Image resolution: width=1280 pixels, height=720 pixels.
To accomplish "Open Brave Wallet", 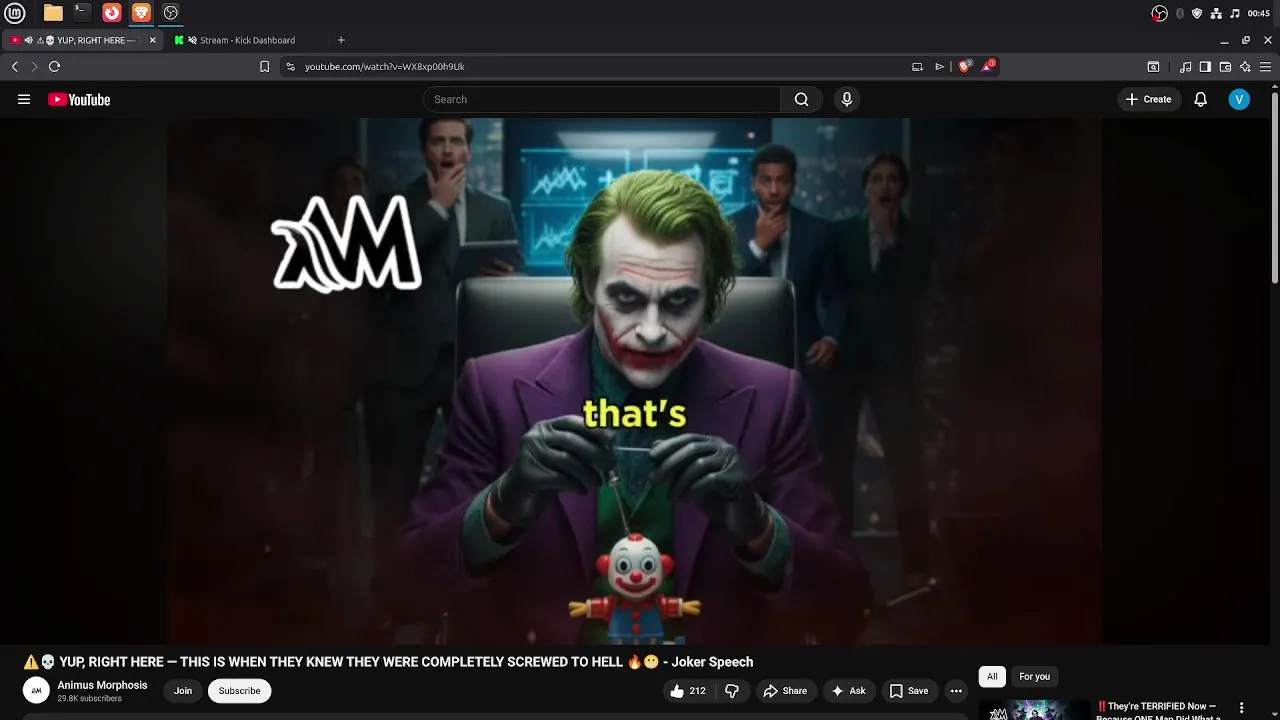I will coord(1225,67).
